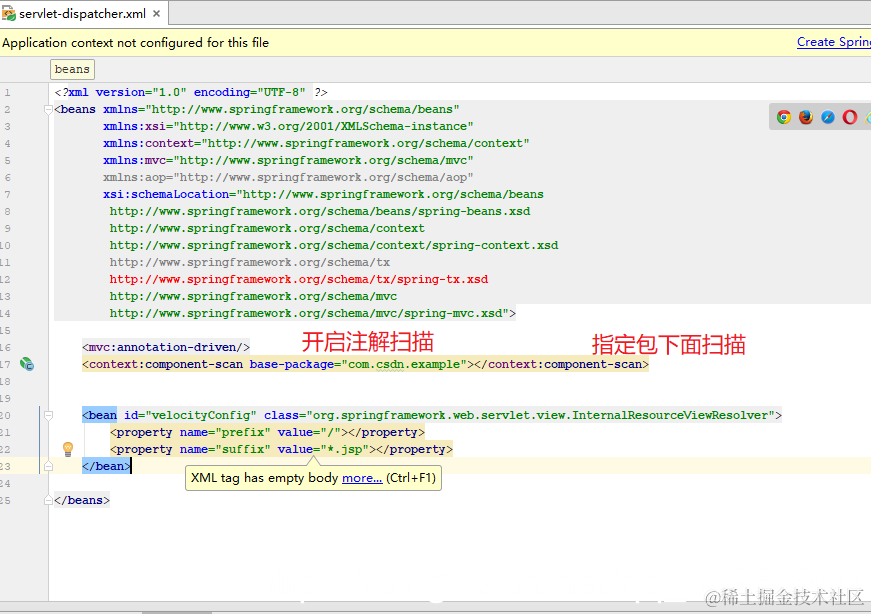Click the closing </beans> tag
The width and height of the screenshot is (871, 614).
coord(82,500)
